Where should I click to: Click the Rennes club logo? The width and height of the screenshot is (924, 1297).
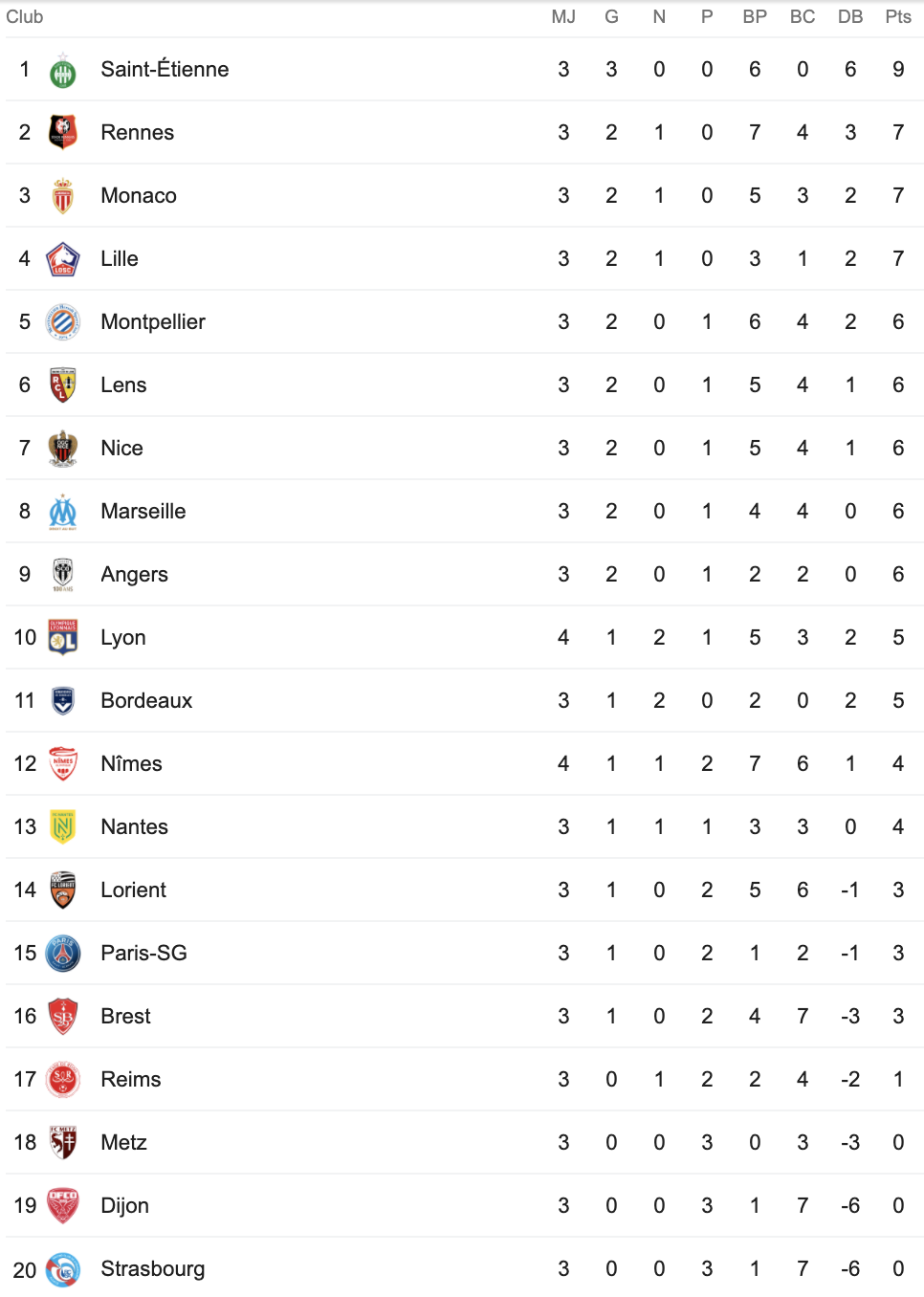pyautogui.click(x=63, y=133)
